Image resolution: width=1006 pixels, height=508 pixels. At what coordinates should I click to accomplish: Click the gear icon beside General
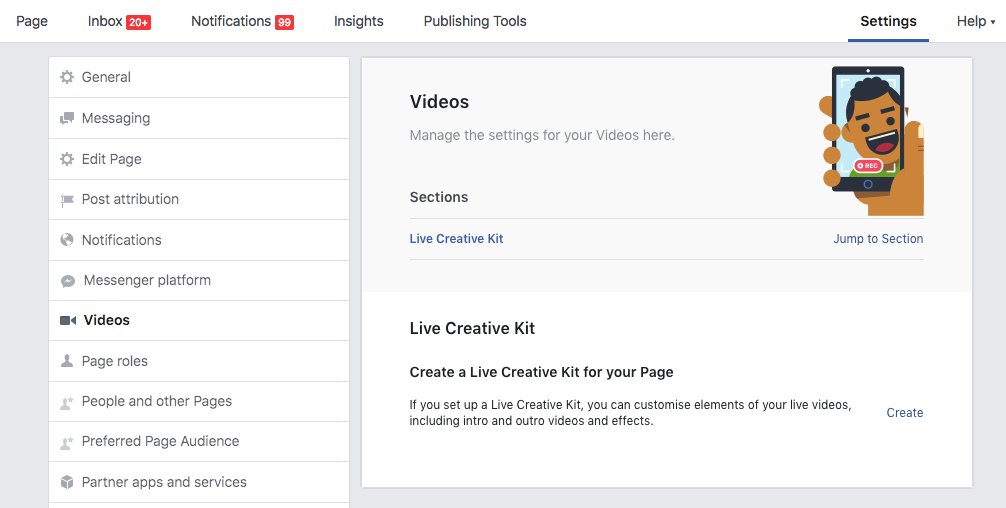tap(67, 77)
